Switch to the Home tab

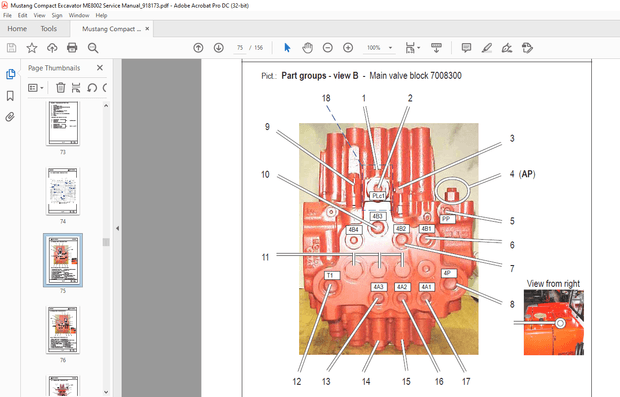(x=17, y=29)
